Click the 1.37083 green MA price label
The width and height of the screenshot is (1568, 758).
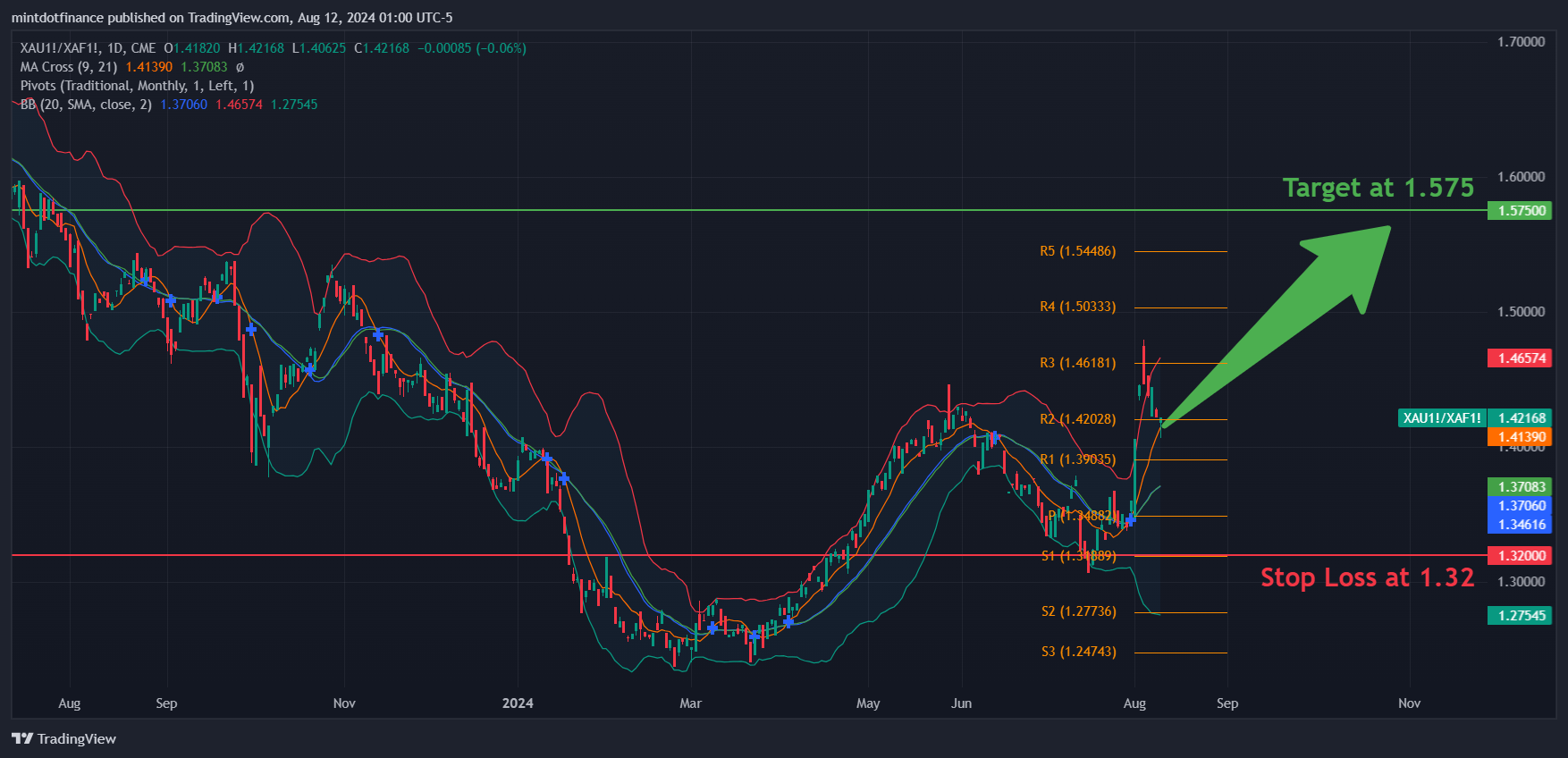(1520, 487)
